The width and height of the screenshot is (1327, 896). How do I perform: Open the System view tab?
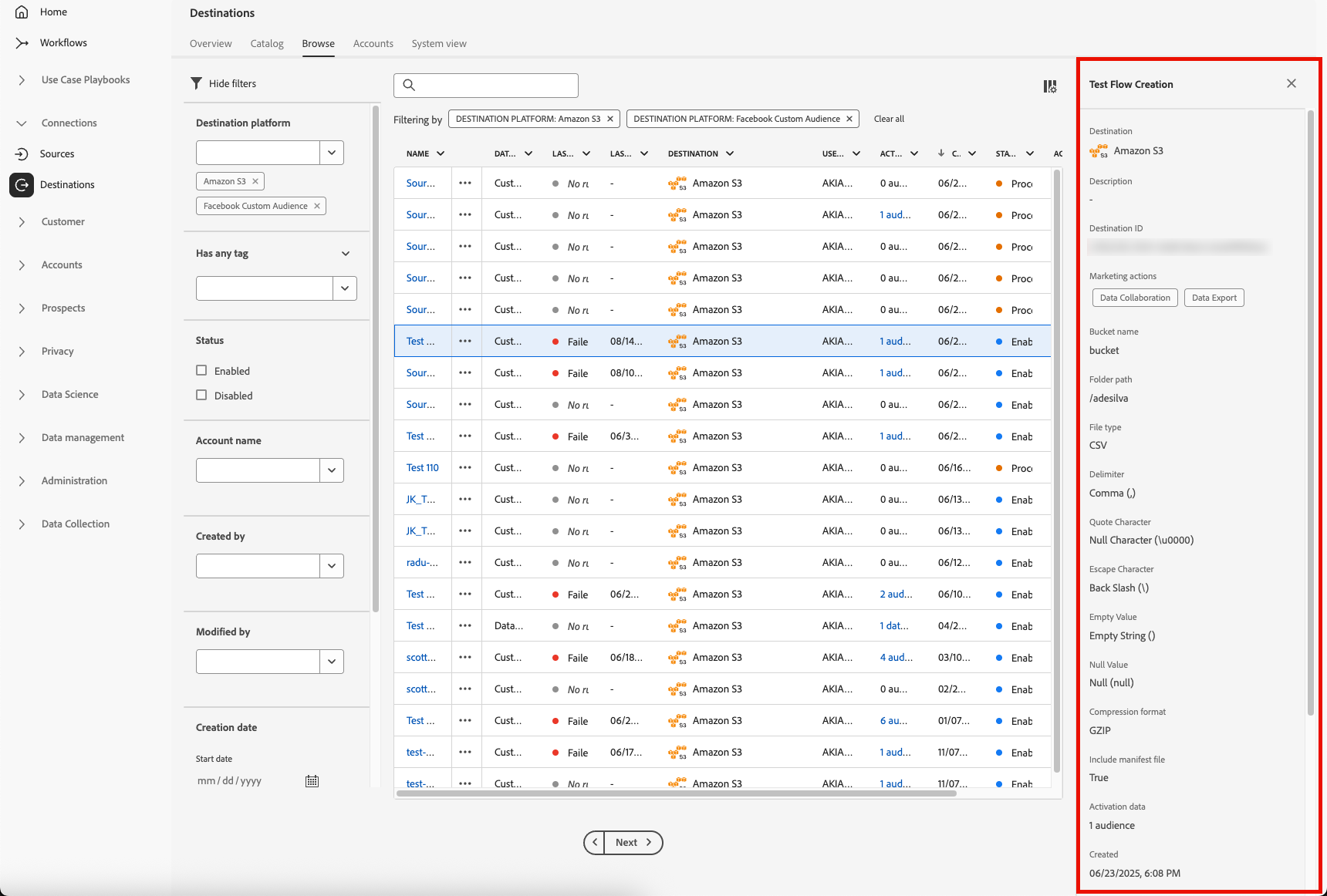click(439, 43)
